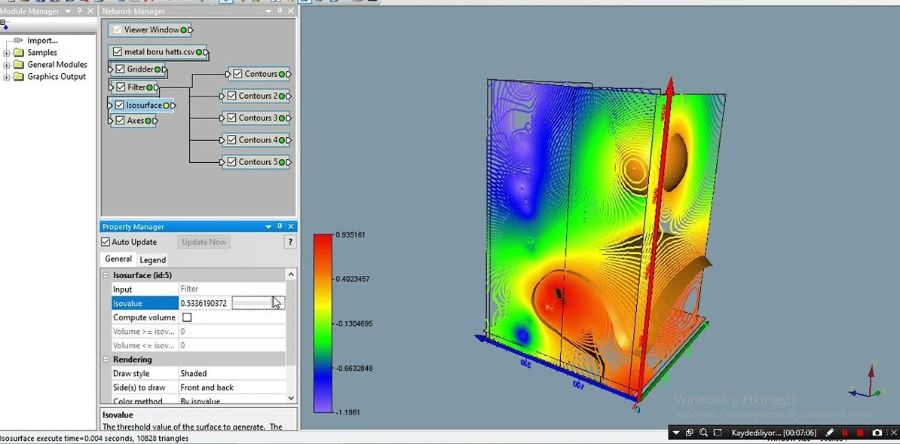Click the pin icon of Network Manager panel

tap(279, 11)
